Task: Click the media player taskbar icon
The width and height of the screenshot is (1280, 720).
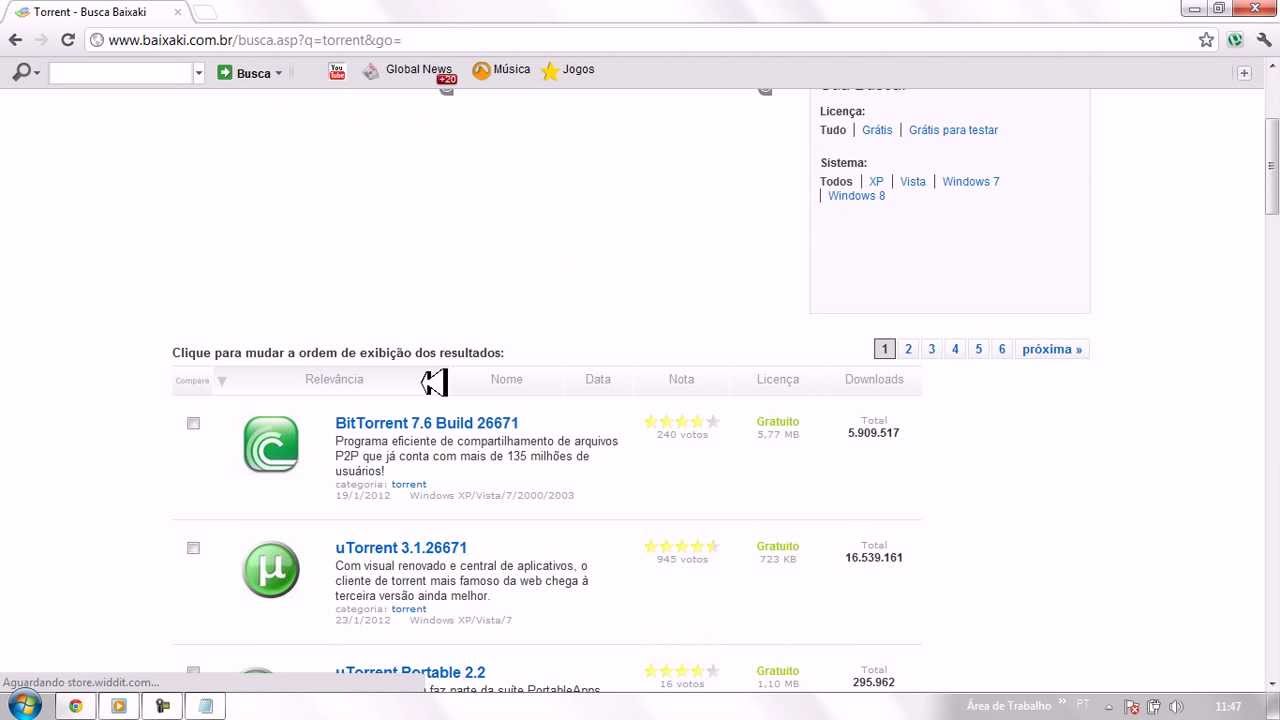Action: pos(119,706)
